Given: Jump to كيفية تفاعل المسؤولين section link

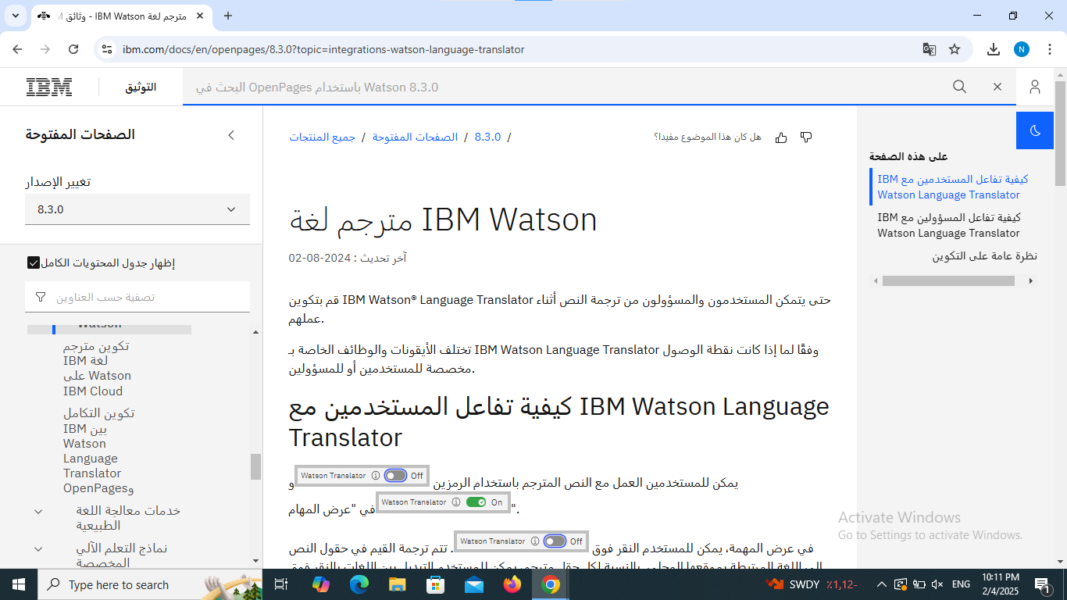Looking at the screenshot, I should coord(949,225).
